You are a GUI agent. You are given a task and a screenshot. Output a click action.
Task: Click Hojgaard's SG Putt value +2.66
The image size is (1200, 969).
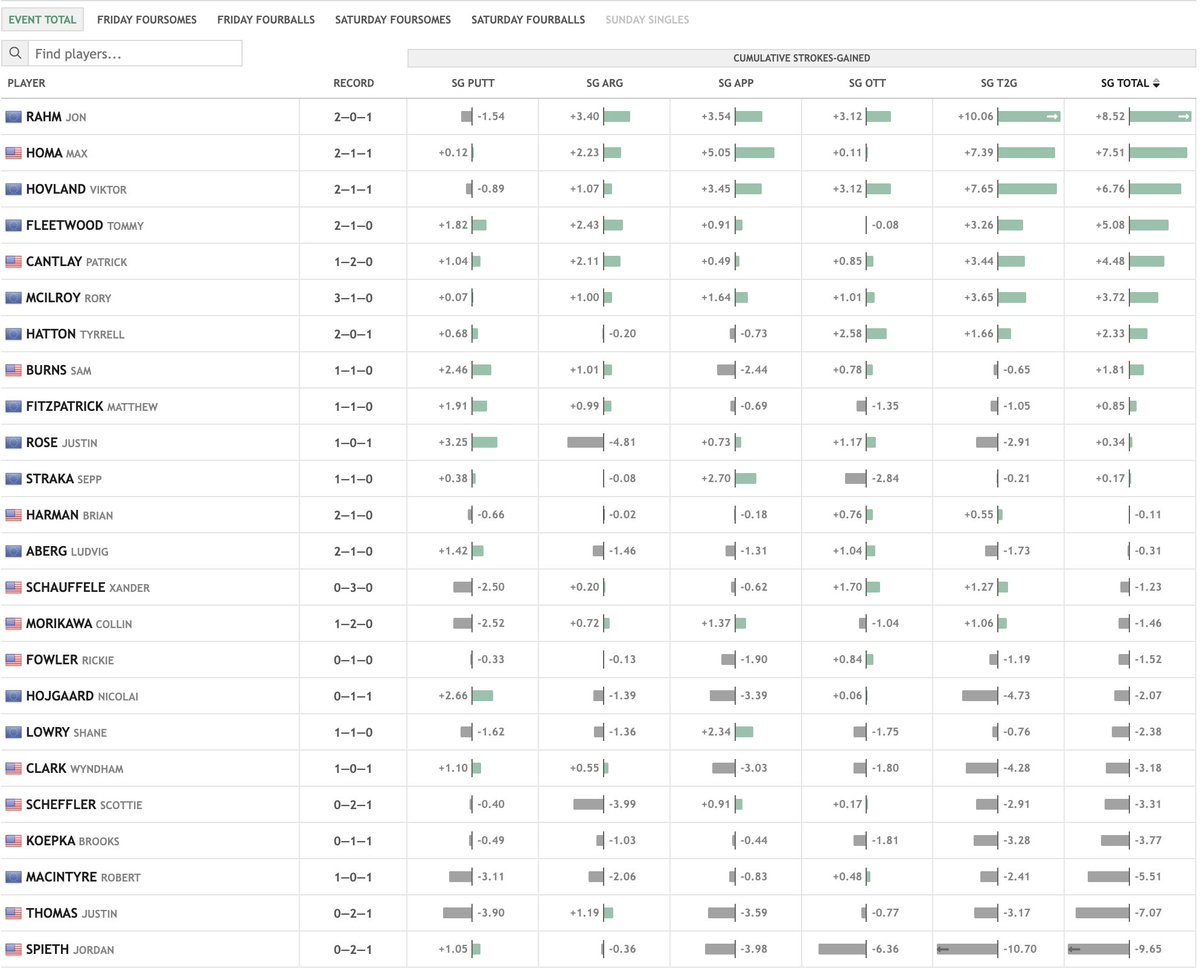pyautogui.click(x=453, y=695)
